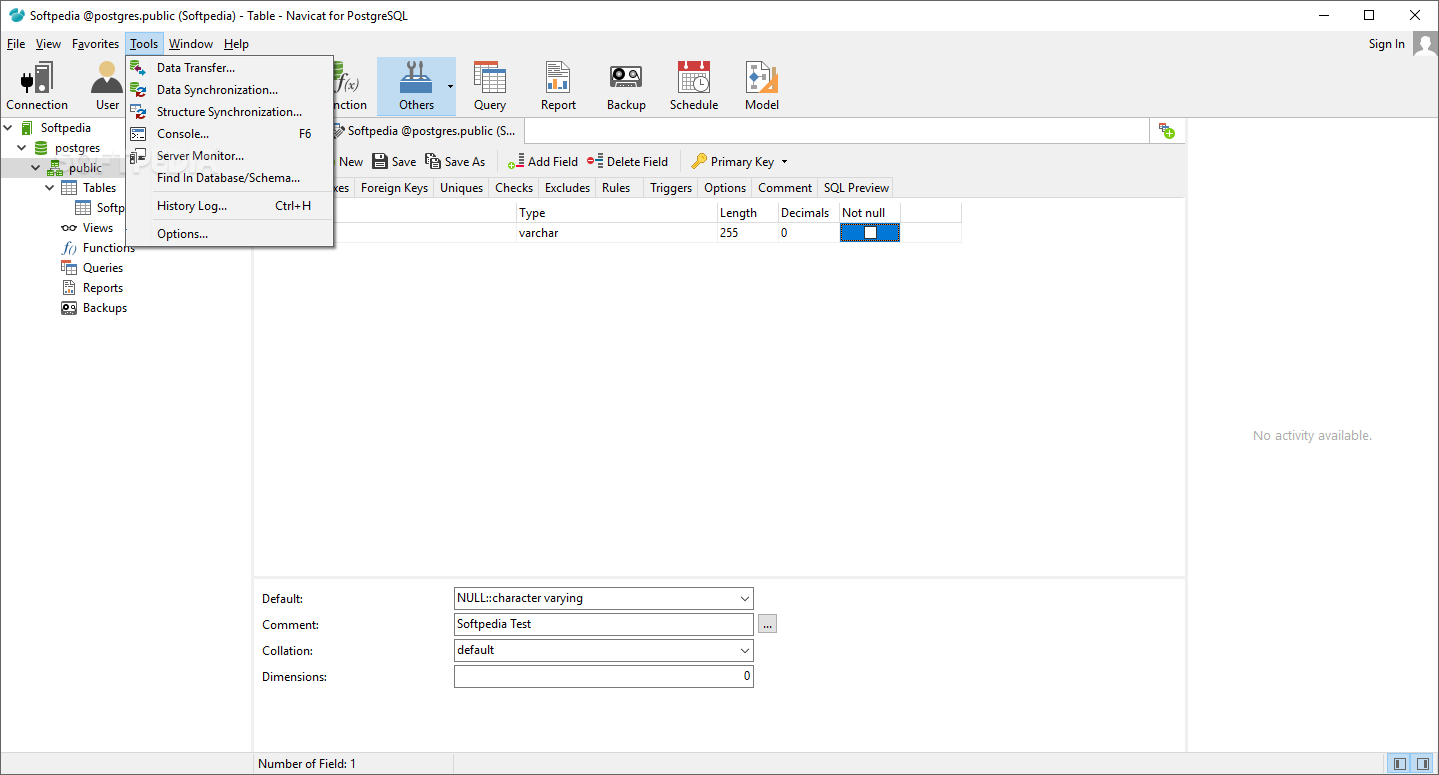
Task: Open the Report toolbar icon
Action: (558, 86)
